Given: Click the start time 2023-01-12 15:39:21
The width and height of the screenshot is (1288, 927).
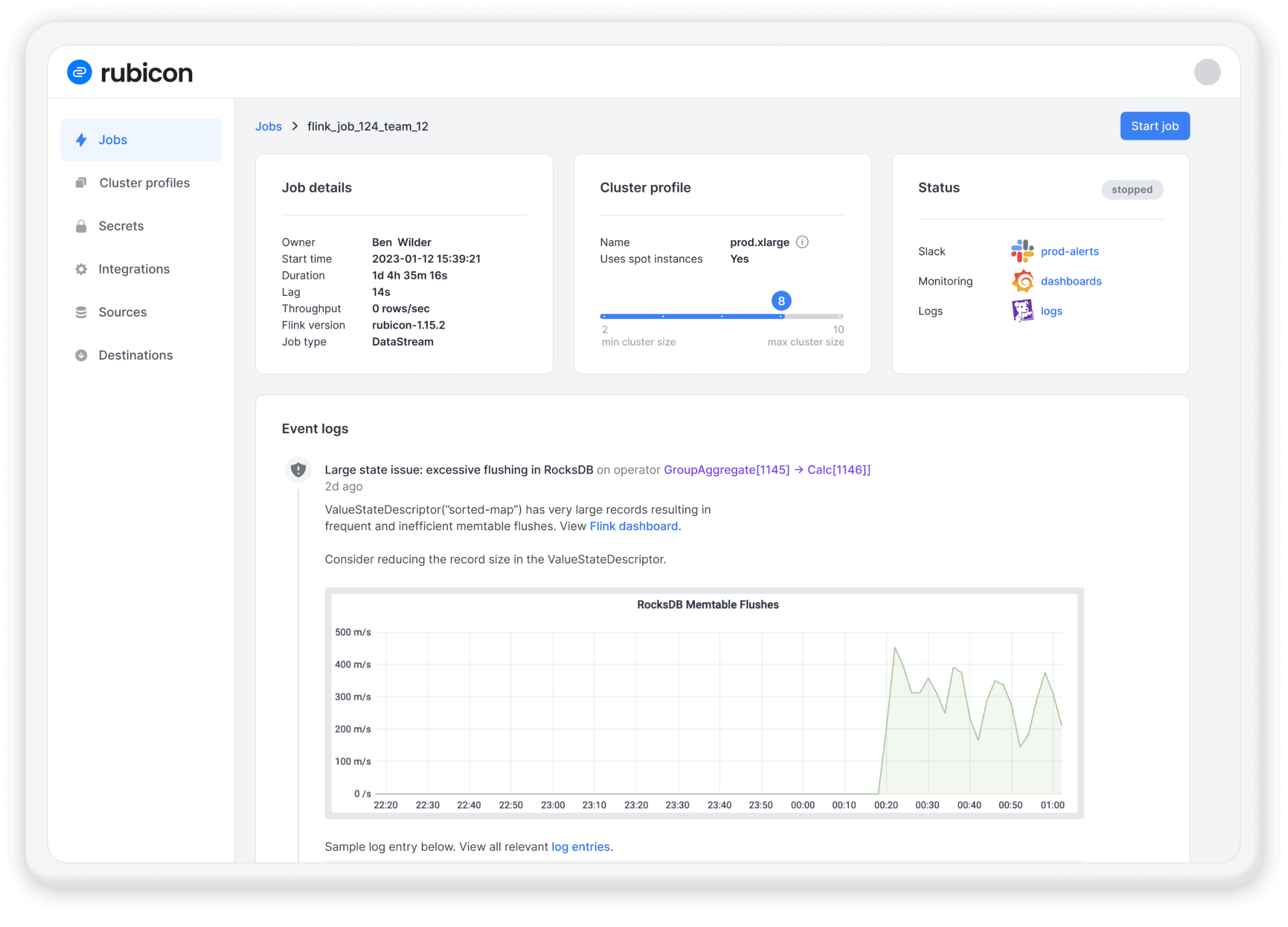Looking at the screenshot, I should tap(426, 259).
